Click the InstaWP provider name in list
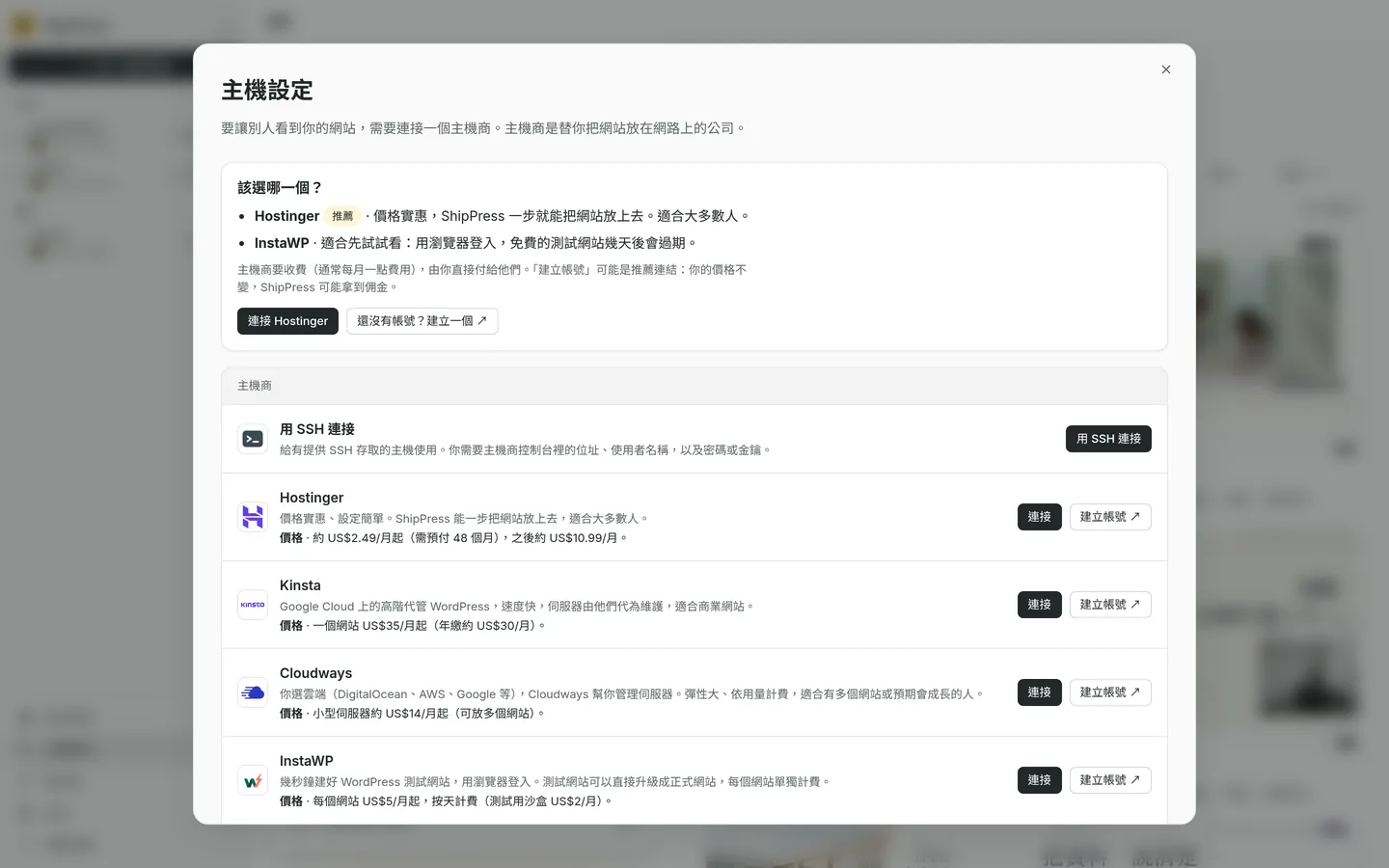 click(306, 761)
